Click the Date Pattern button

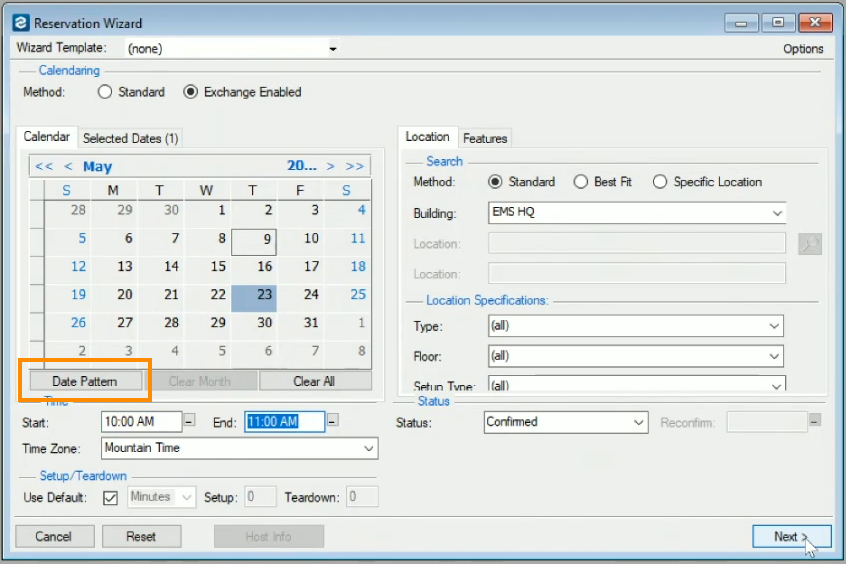tap(85, 381)
